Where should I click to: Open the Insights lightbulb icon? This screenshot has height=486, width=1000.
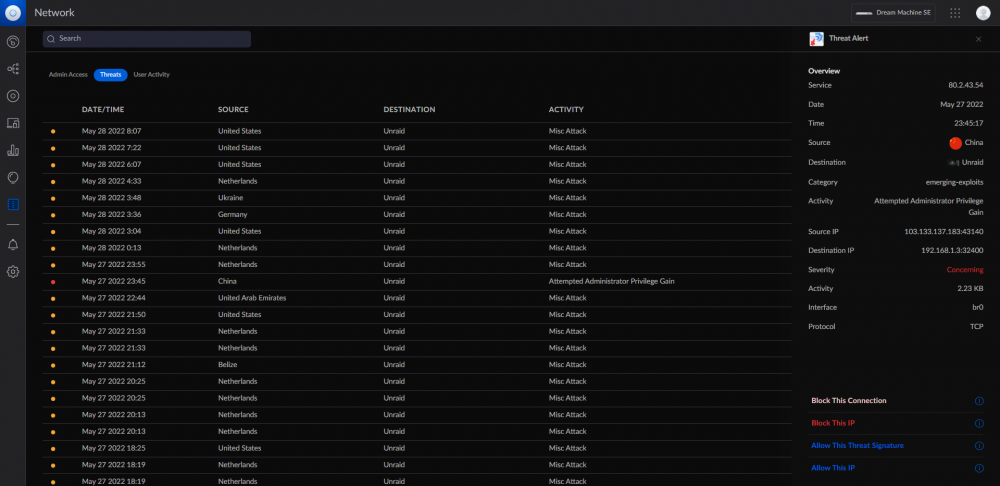tap(13, 177)
